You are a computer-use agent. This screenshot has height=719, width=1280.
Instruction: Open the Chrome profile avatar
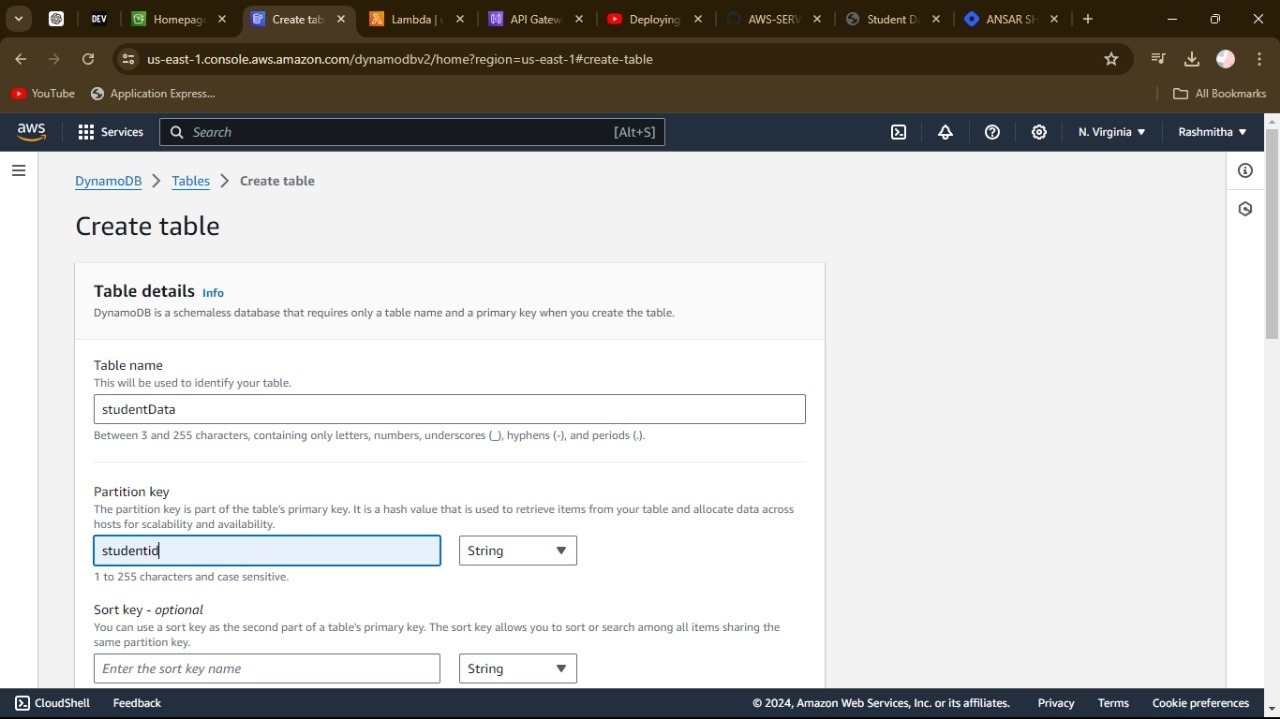pos(1225,59)
